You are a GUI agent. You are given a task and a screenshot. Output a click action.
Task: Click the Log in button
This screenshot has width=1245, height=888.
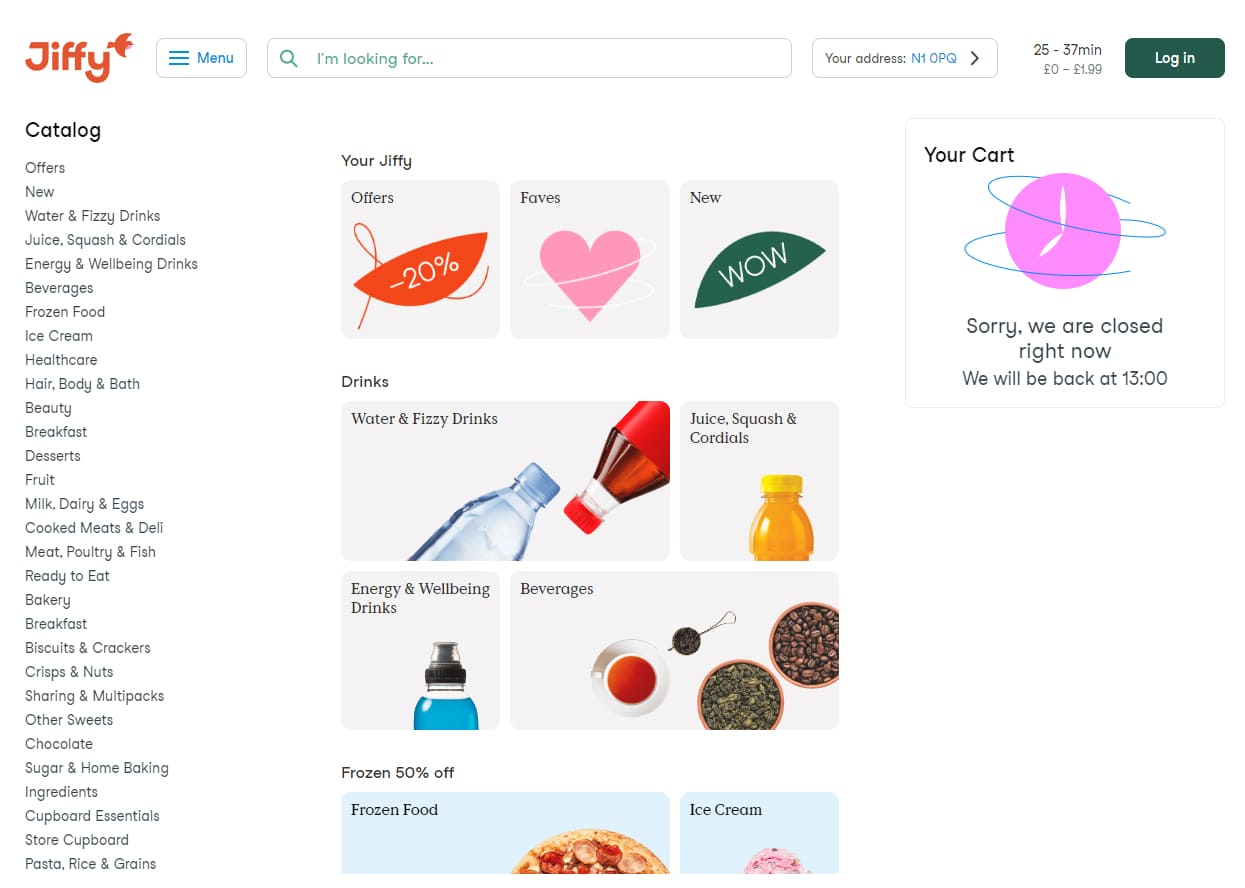[1174, 58]
